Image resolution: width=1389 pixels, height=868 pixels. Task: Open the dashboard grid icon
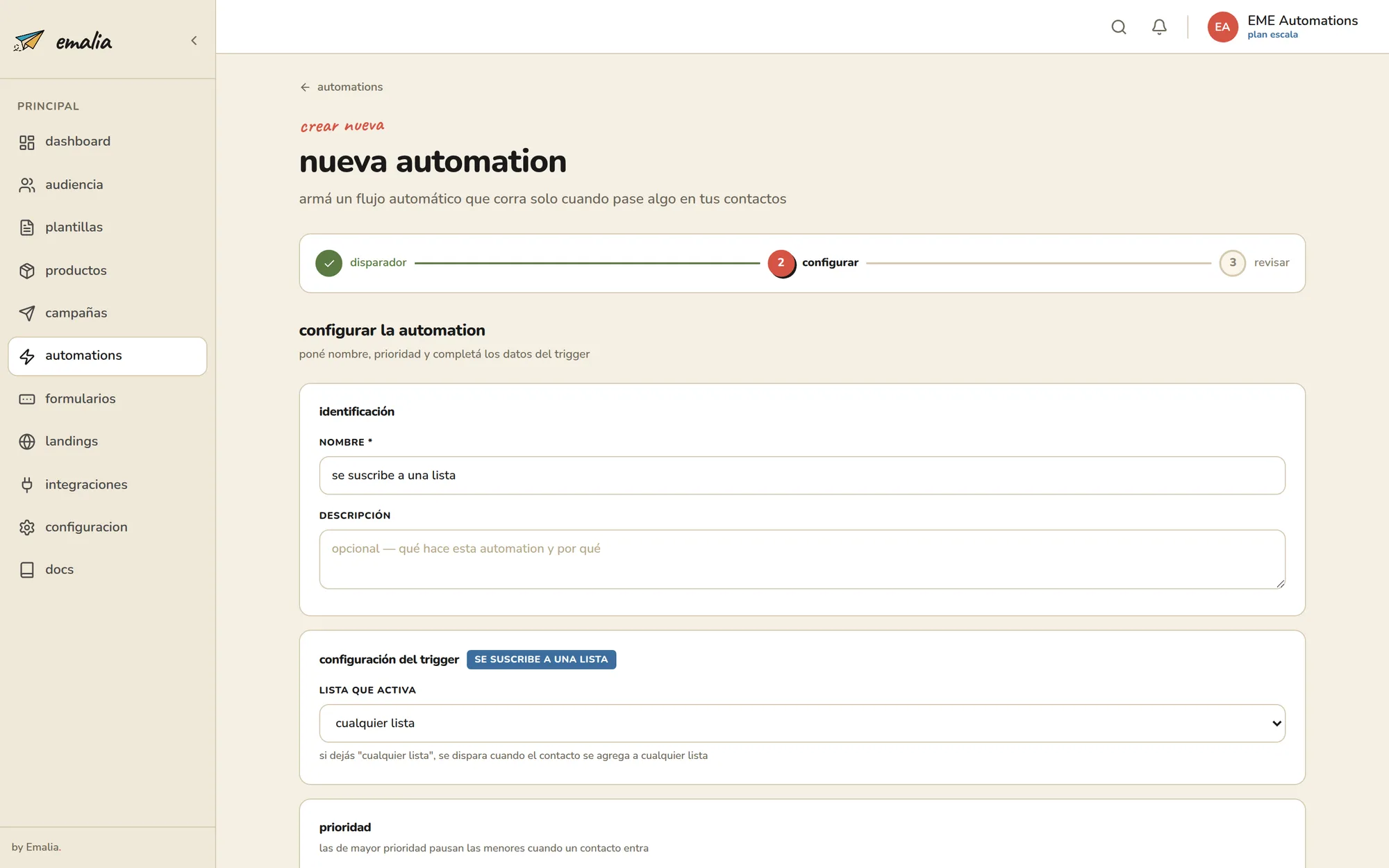(27, 142)
